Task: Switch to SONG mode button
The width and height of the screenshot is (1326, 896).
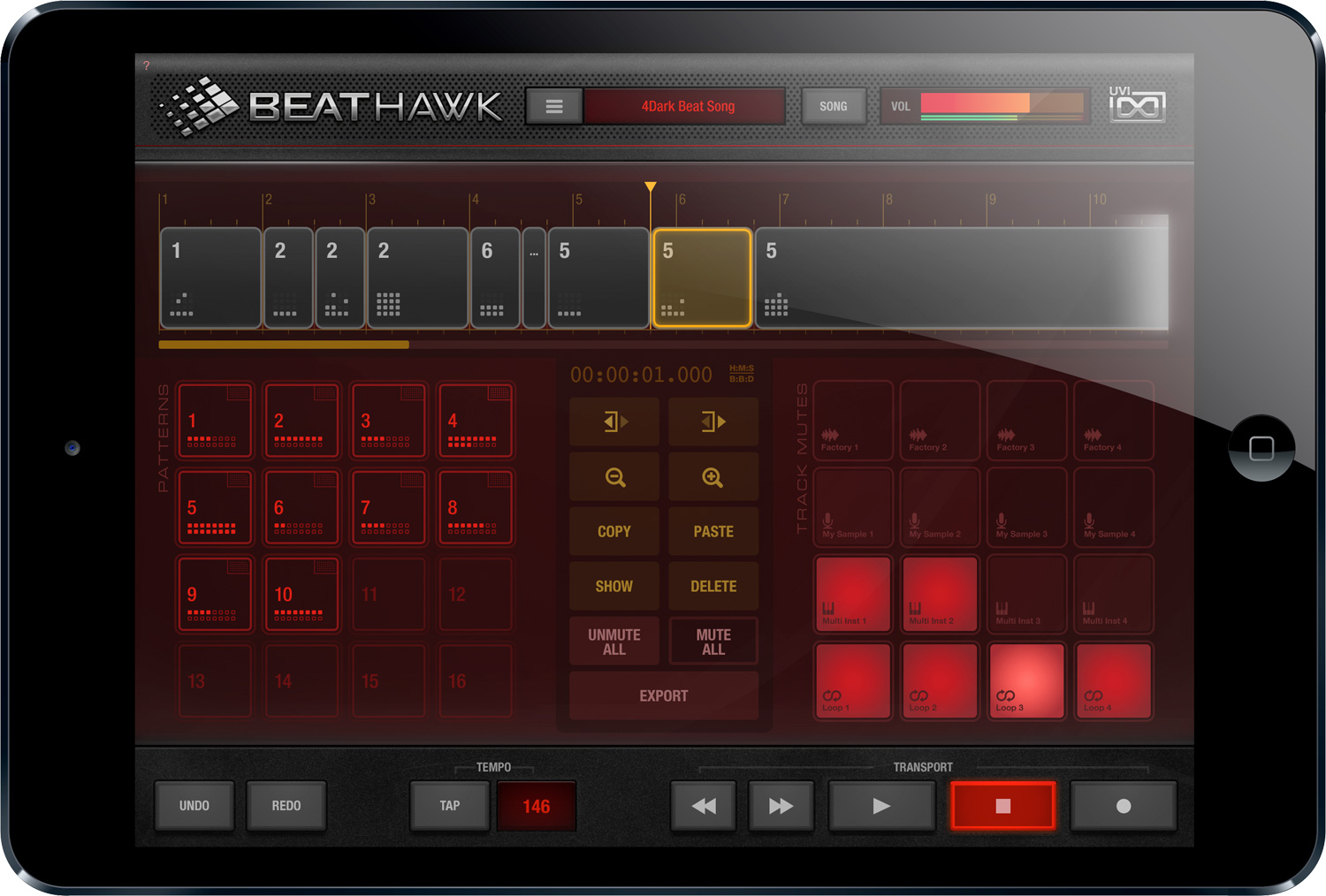Action: coord(833,106)
